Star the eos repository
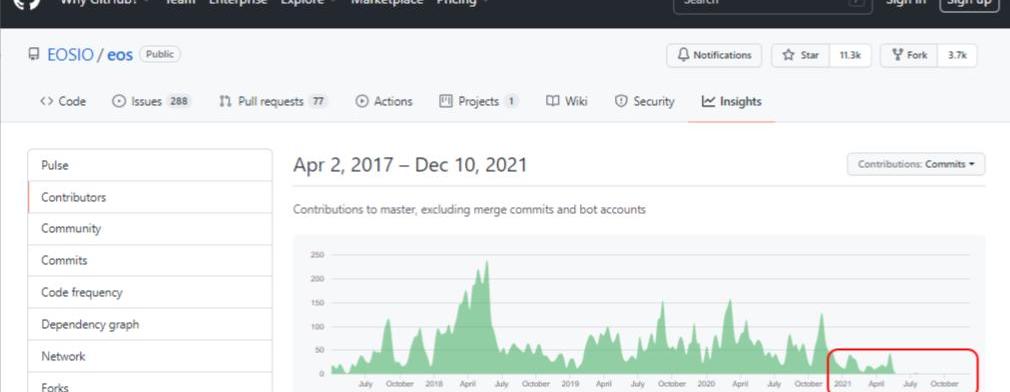The height and width of the screenshot is (392, 1010). [801, 55]
